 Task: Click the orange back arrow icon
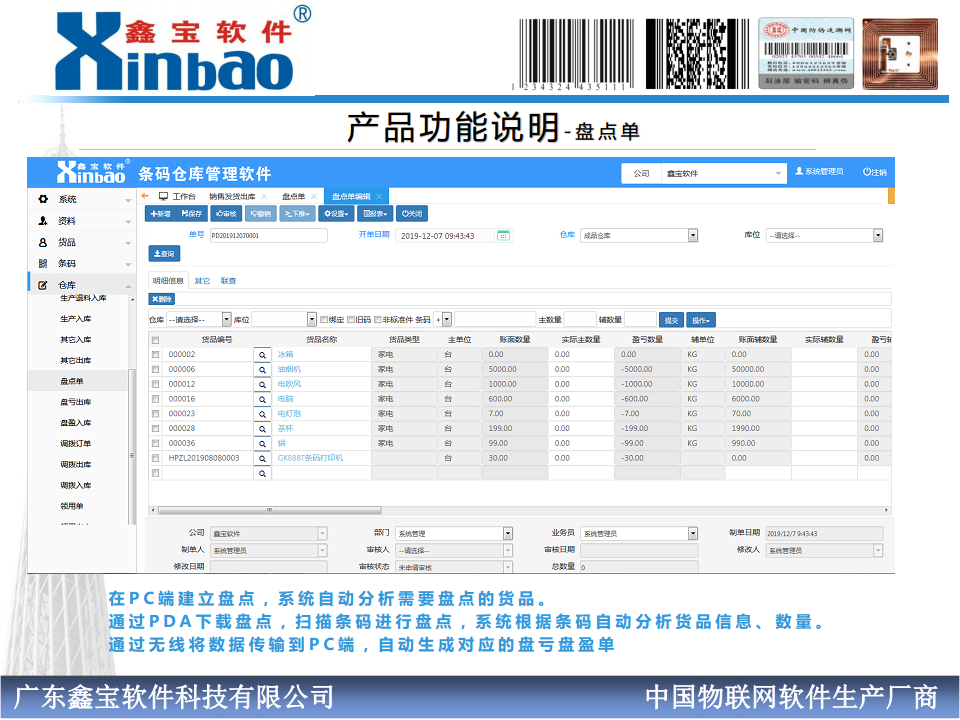(145, 196)
